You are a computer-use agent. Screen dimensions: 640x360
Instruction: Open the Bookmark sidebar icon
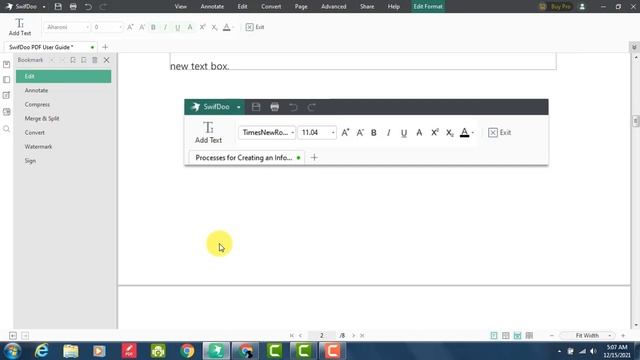7,64
